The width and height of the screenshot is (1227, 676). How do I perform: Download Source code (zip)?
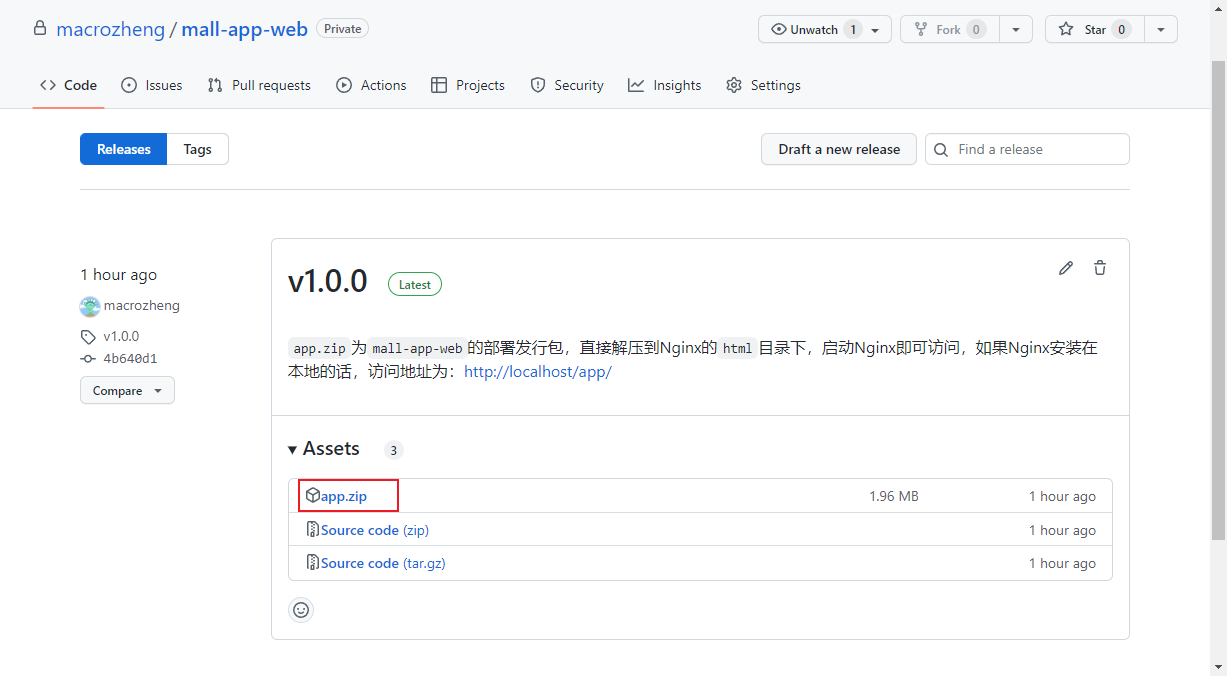click(375, 530)
